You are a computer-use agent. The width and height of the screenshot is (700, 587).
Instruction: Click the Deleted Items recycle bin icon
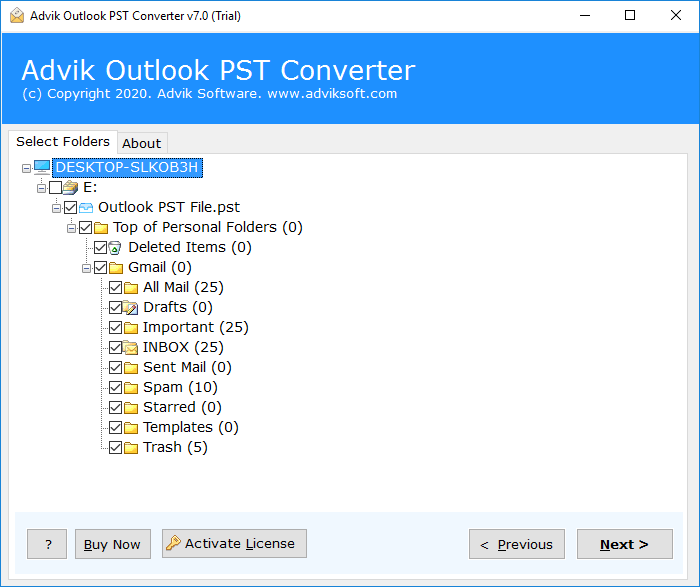tap(115, 248)
